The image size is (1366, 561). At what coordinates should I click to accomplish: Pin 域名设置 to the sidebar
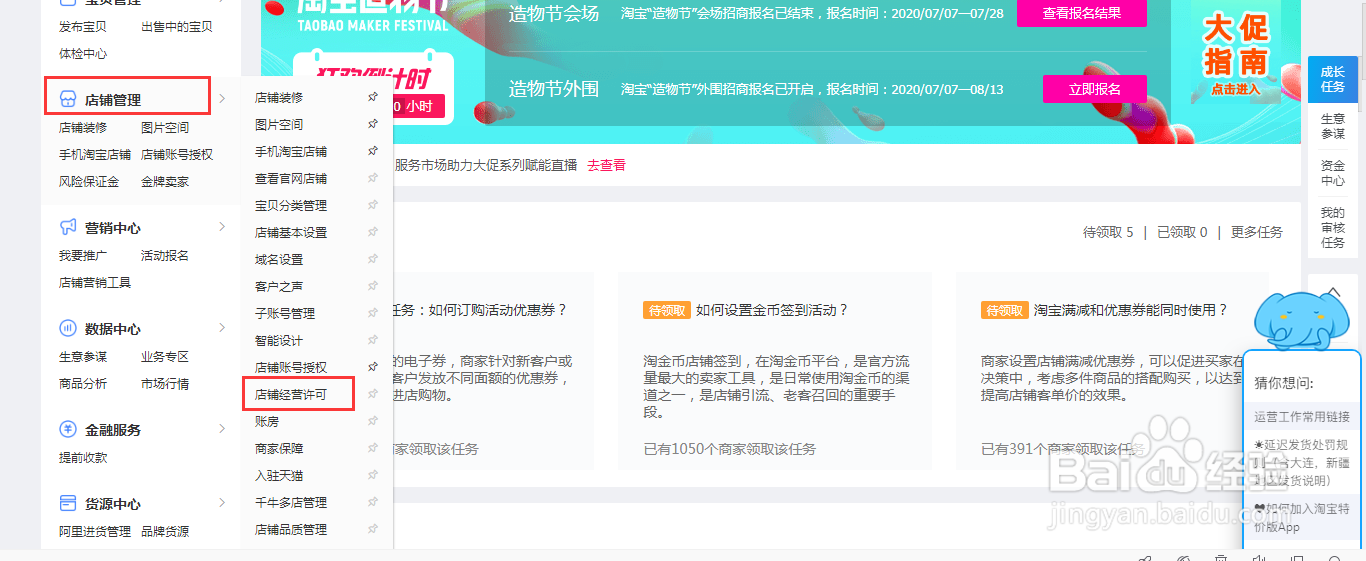(x=373, y=259)
